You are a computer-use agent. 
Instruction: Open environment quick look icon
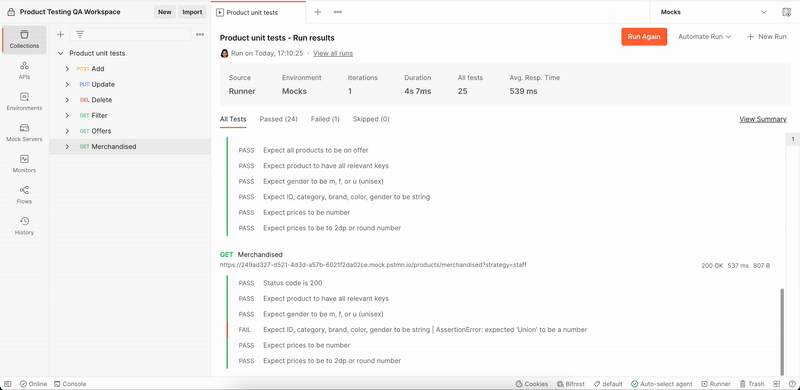coord(787,12)
